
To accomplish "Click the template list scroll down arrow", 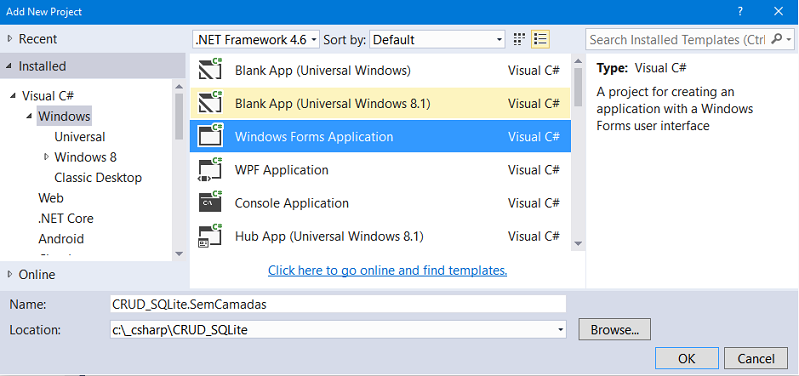I will pos(578,244).
